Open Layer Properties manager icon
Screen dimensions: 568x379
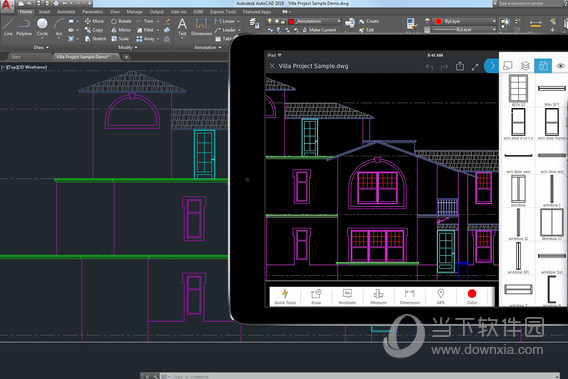tap(254, 24)
